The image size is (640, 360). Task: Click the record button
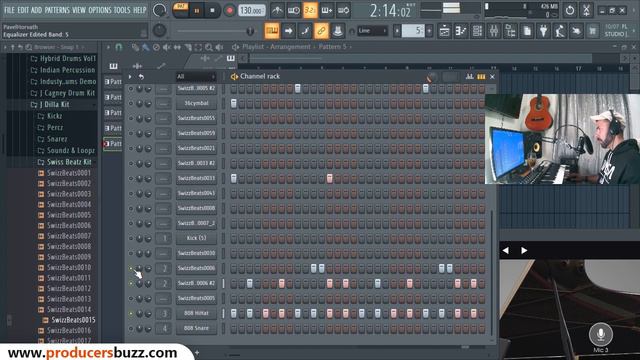coord(229,11)
